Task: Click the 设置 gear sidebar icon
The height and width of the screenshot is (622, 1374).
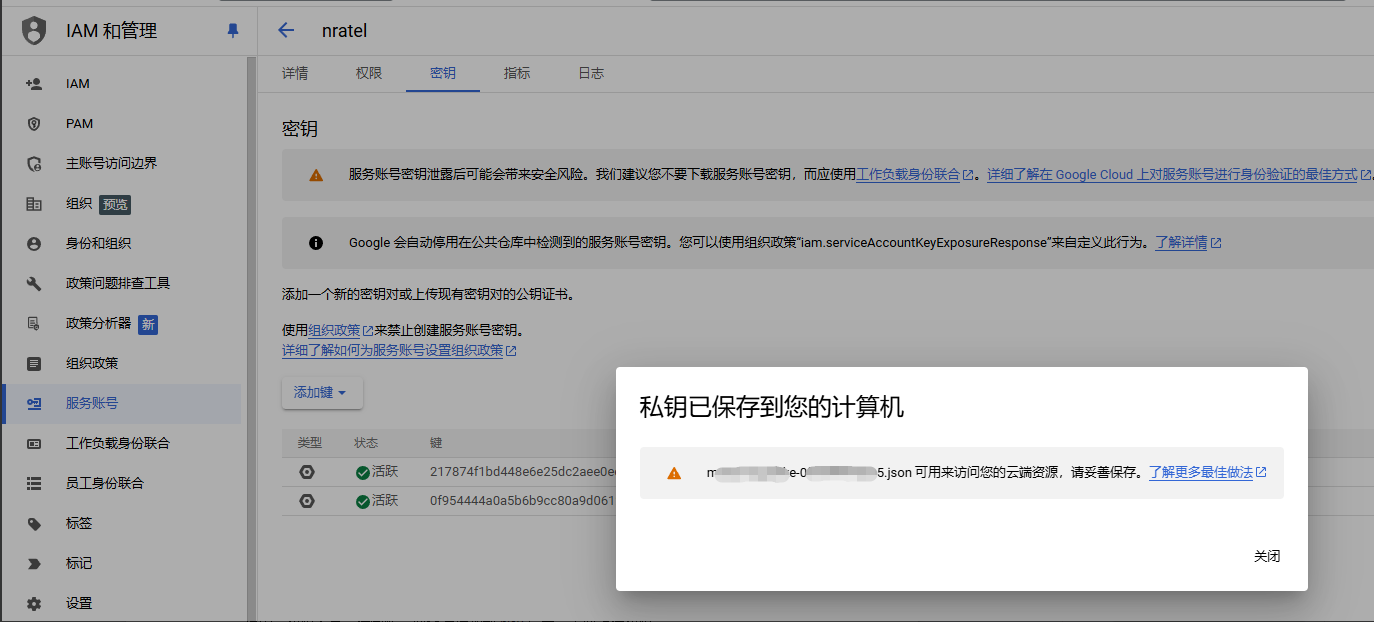Action: (34, 604)
